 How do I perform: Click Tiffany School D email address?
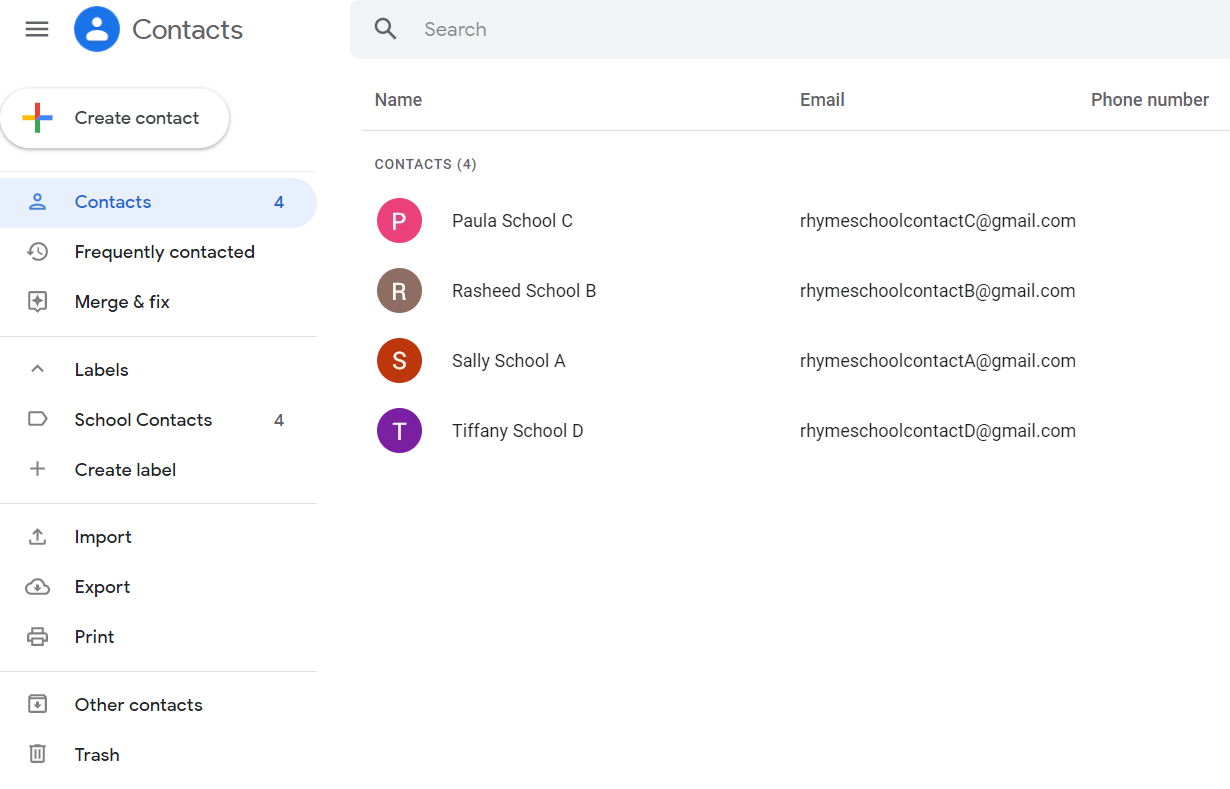[x=937, y=431]
